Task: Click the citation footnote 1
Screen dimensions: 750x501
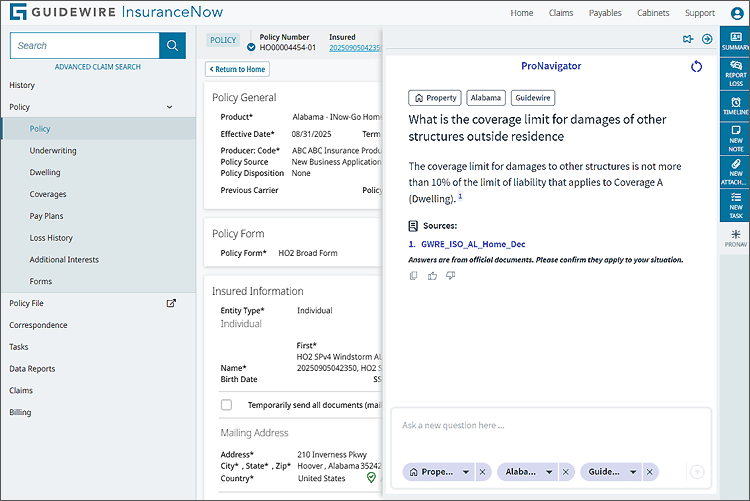Action: pos(460,196)
